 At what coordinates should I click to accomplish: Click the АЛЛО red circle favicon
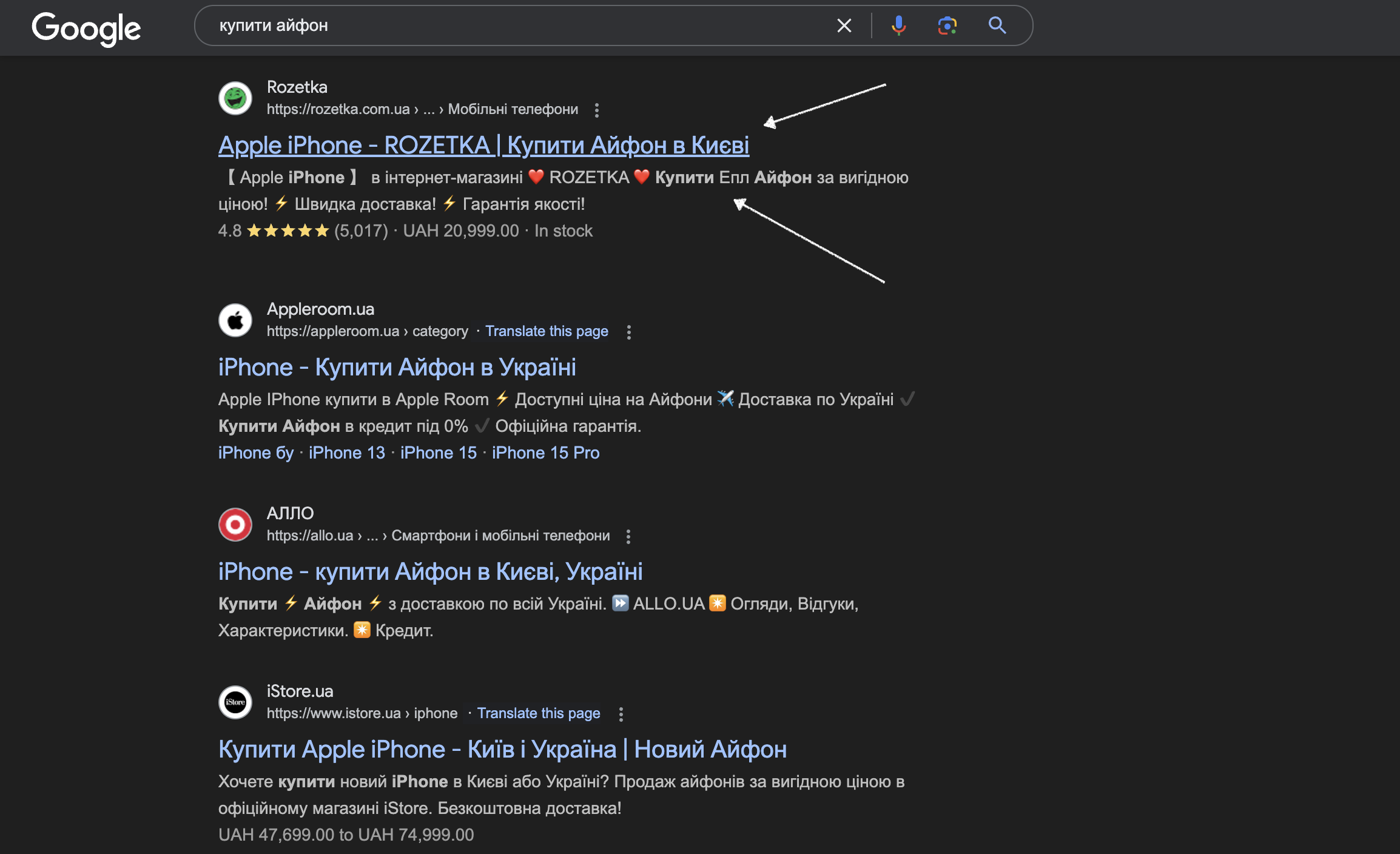click(x=235, y=524)
